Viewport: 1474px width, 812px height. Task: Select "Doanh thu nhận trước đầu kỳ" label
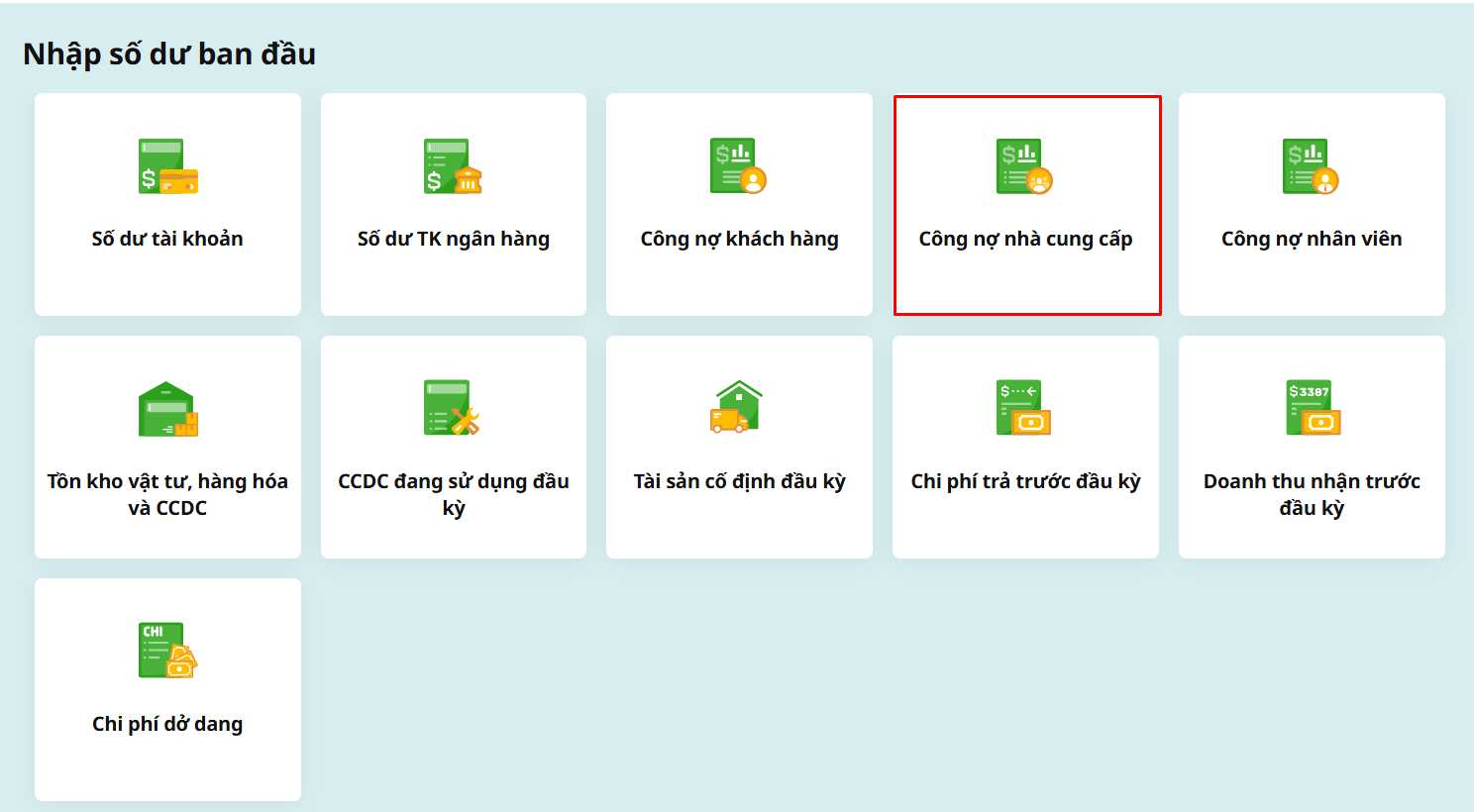1312,494
